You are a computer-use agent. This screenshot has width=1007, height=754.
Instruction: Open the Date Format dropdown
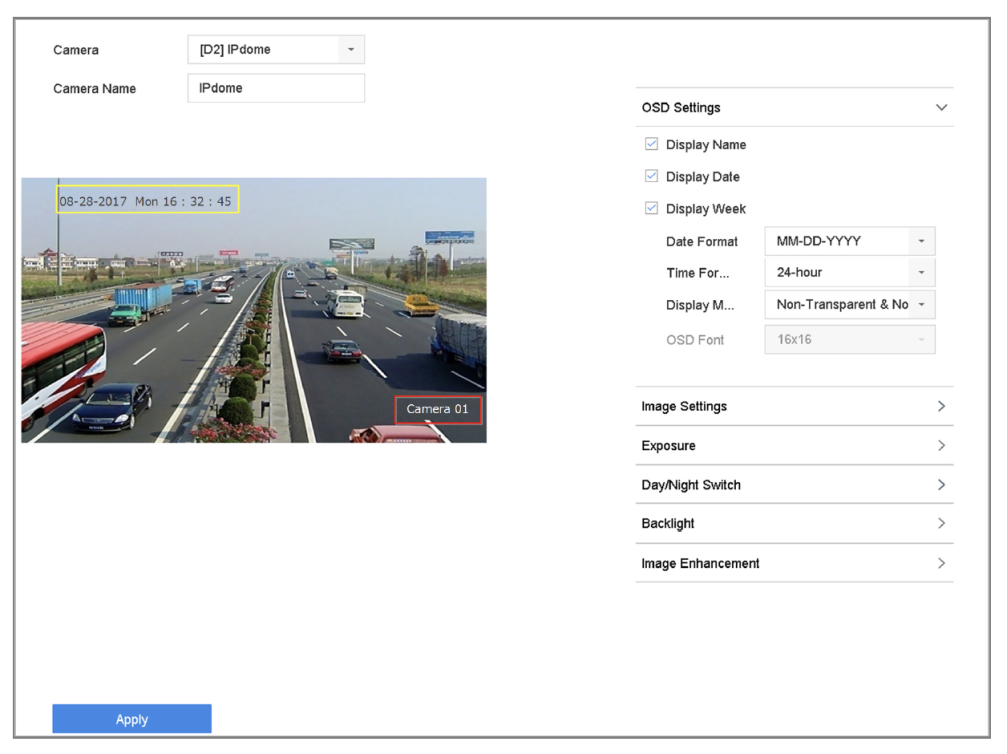click(x=849, y=242)
